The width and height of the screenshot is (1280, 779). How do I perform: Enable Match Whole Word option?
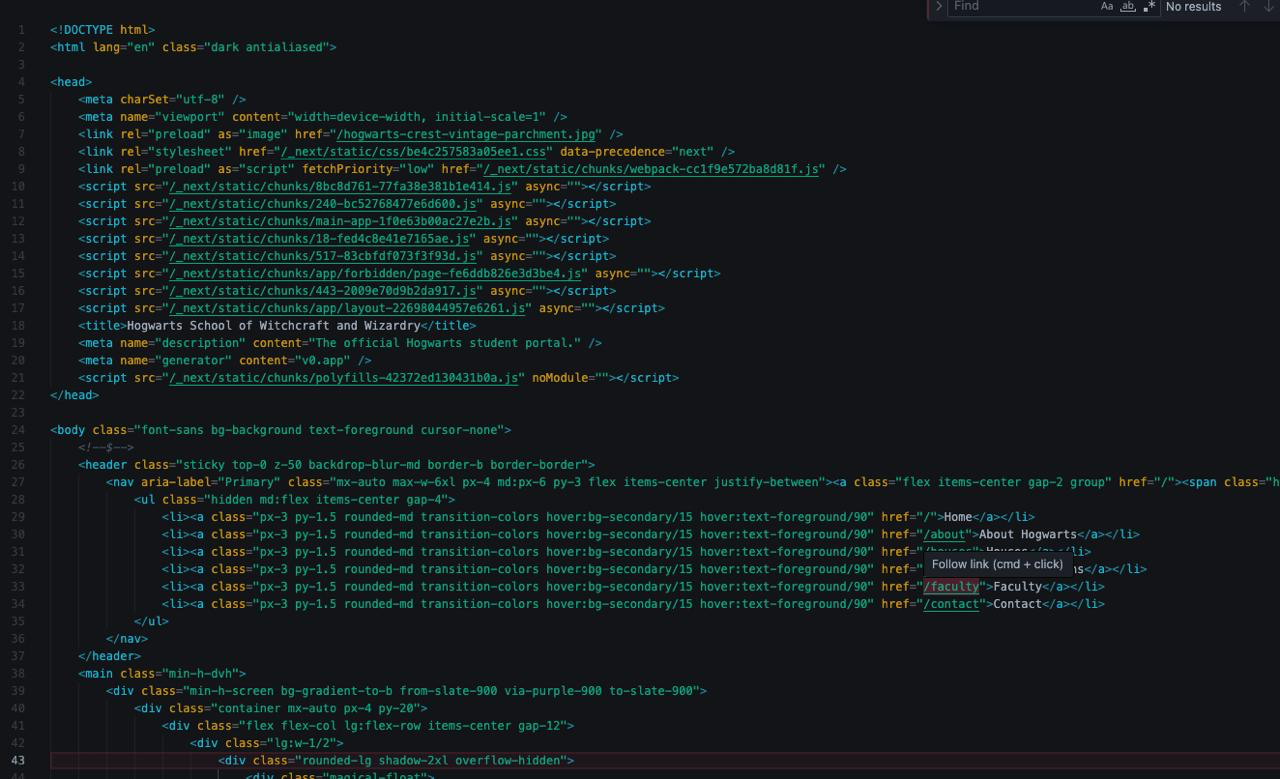[1128, 7]
